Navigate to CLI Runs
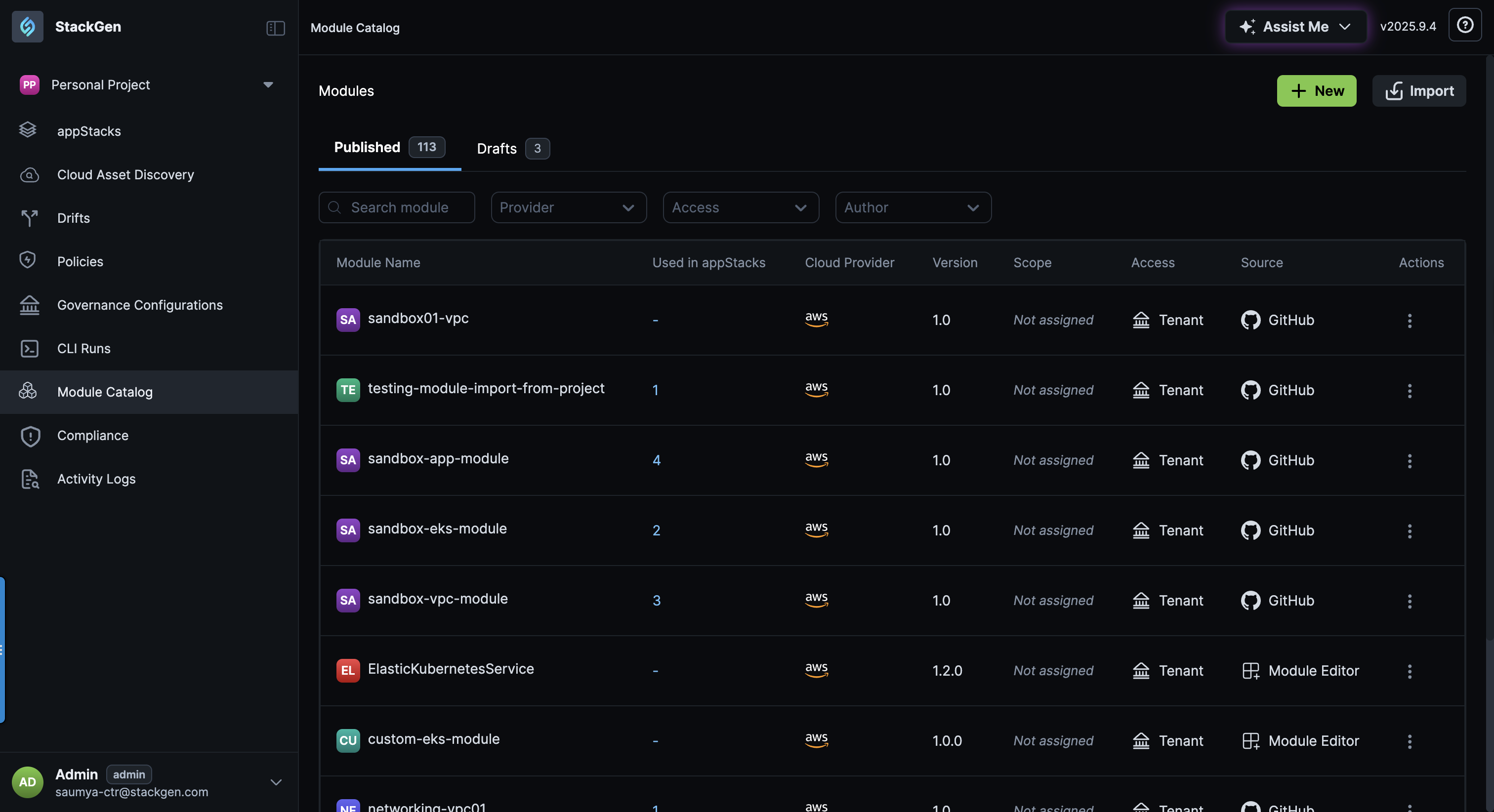Viewport: 1494px width, 812px height. pyautogui.click(x=83, y=349)
